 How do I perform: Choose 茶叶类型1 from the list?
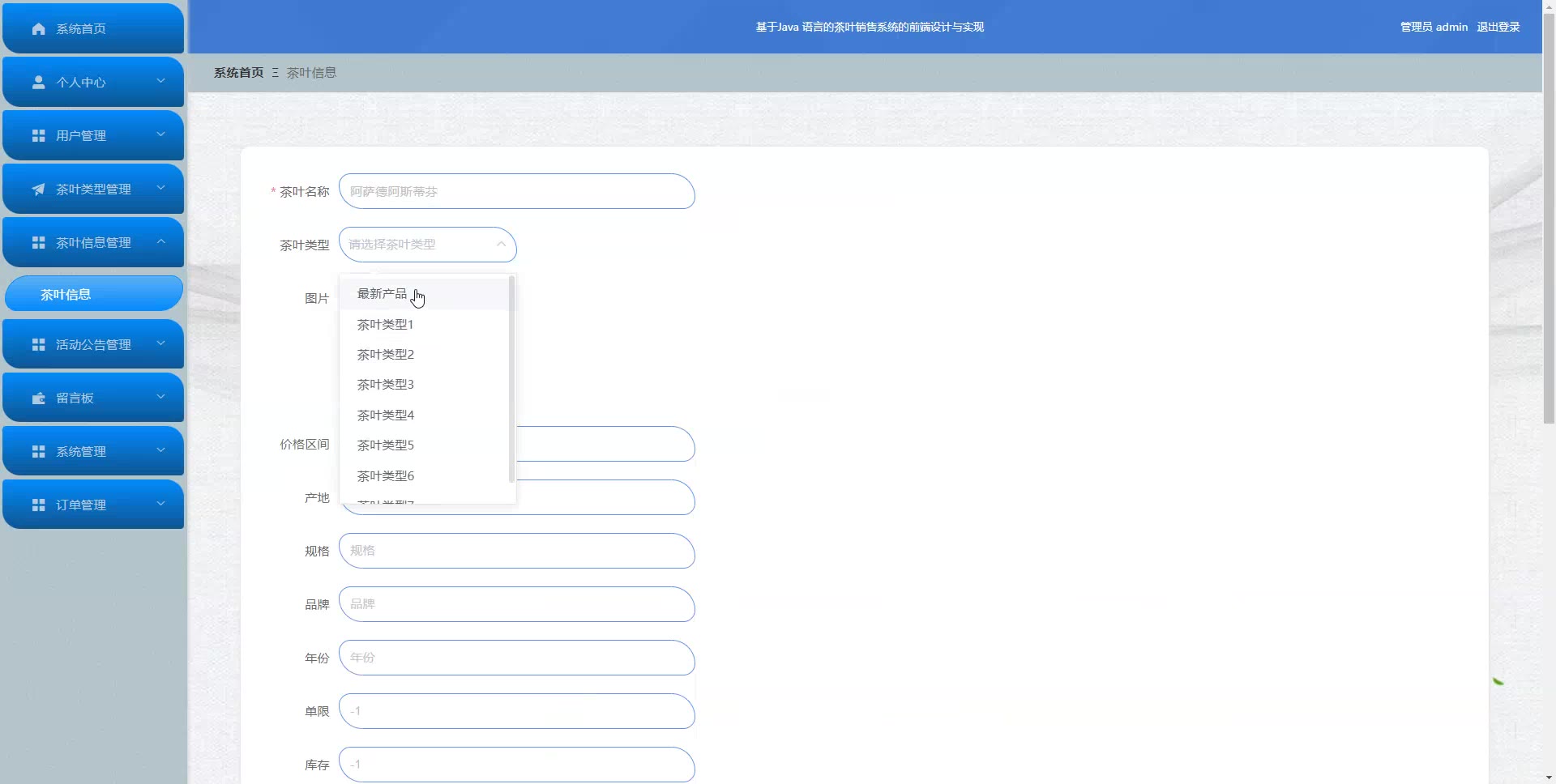click(x=424, y=324)
